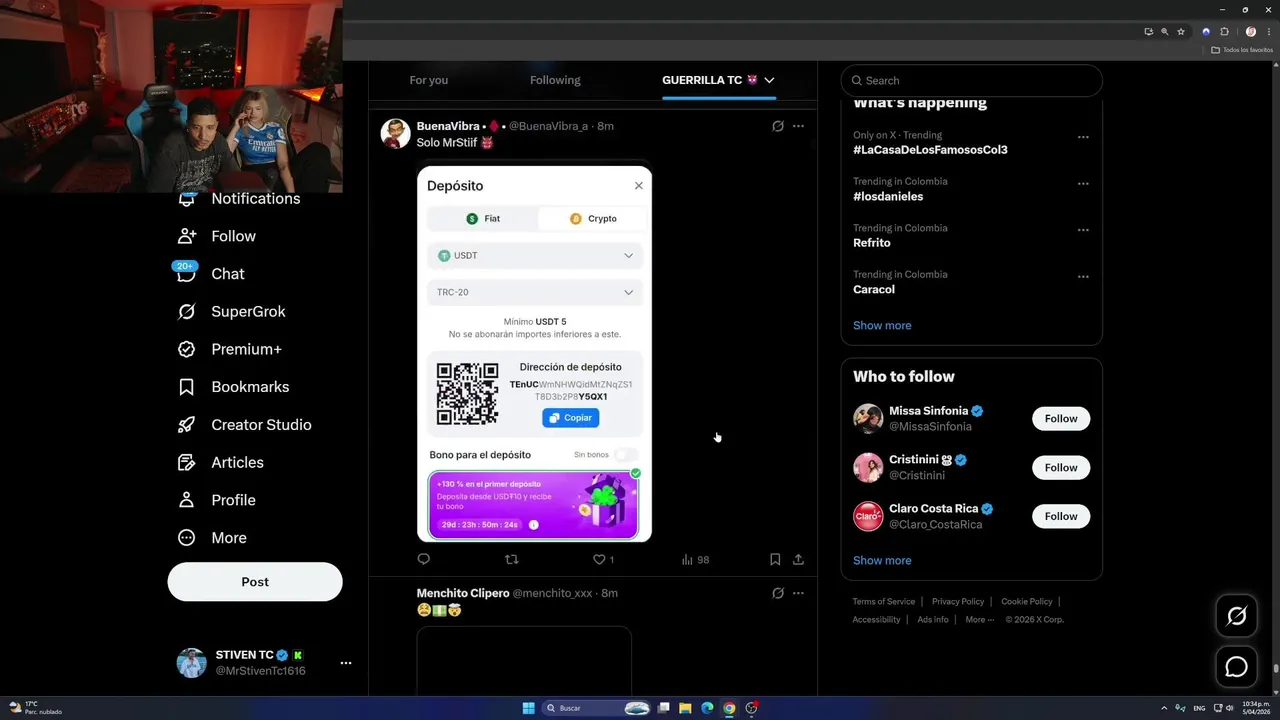Viewport: 1280px width, 720px height.
Task: Open the Privacy Policy link
Action: coord(958,602)
